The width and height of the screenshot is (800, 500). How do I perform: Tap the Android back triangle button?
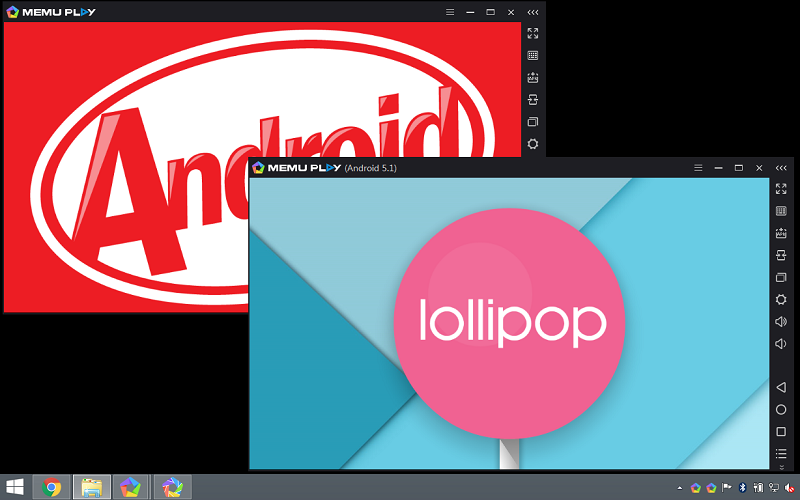point(781,387)
